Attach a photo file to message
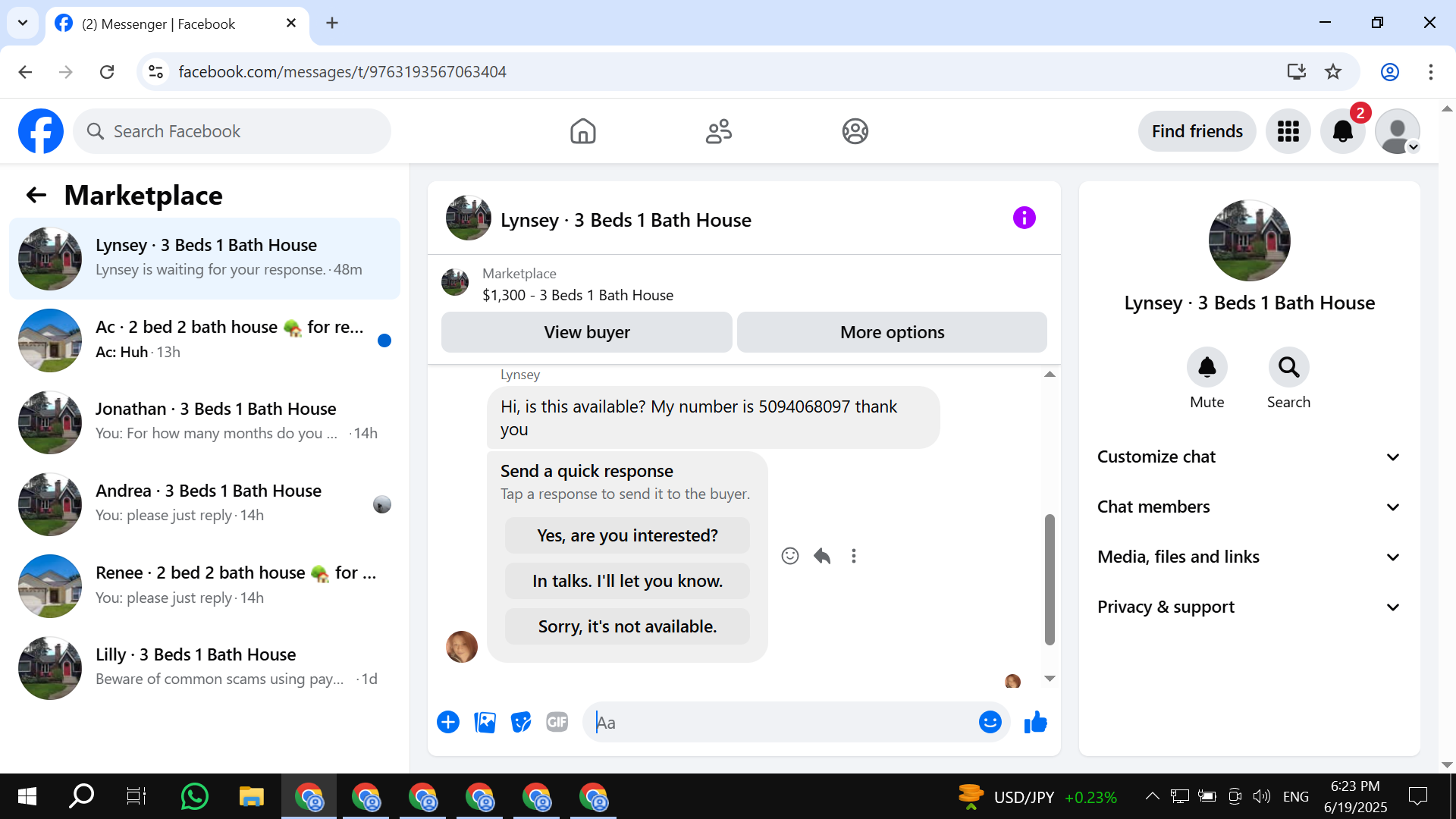Viewport: 1456px width, 819px height. pos(485,723)
